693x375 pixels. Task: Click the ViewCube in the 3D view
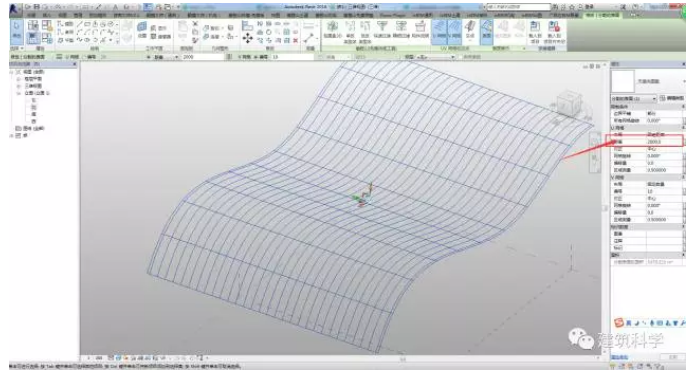point(569,104)
